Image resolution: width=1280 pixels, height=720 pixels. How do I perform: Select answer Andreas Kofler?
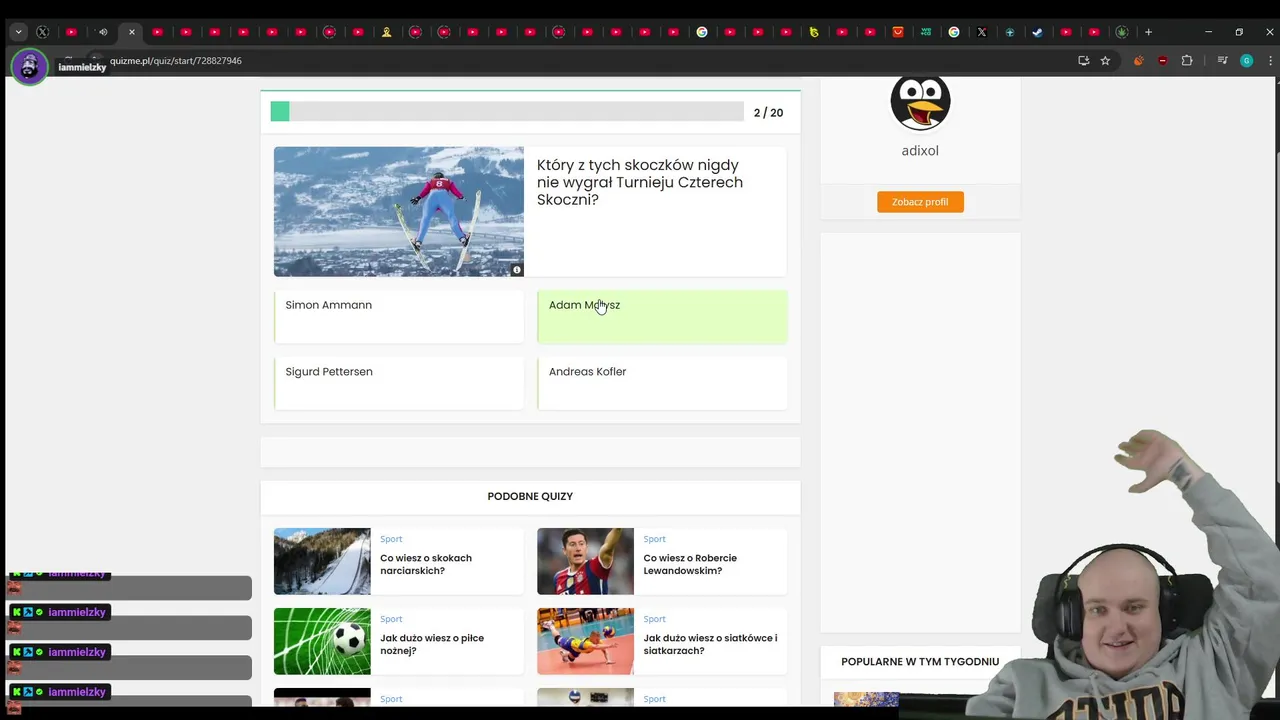click(662, 384)
